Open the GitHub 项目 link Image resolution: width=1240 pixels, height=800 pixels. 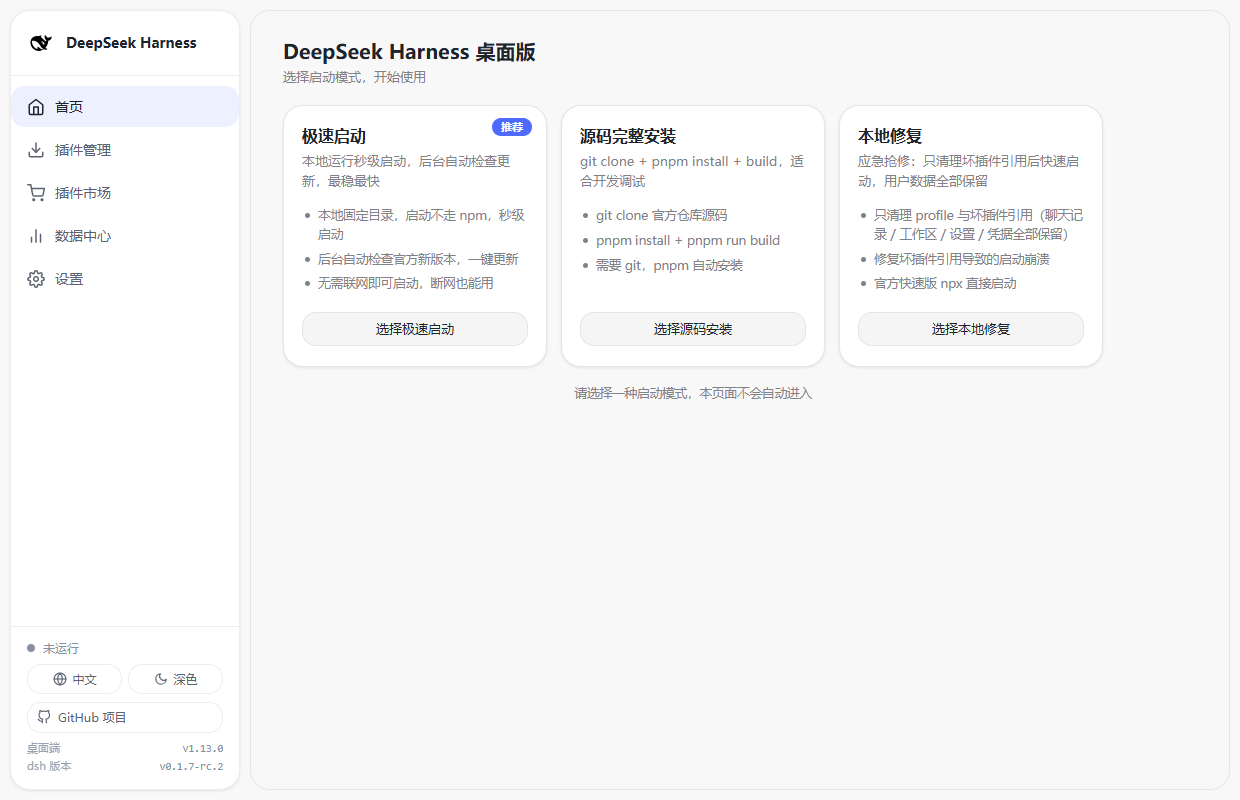[x=125, y=717]
